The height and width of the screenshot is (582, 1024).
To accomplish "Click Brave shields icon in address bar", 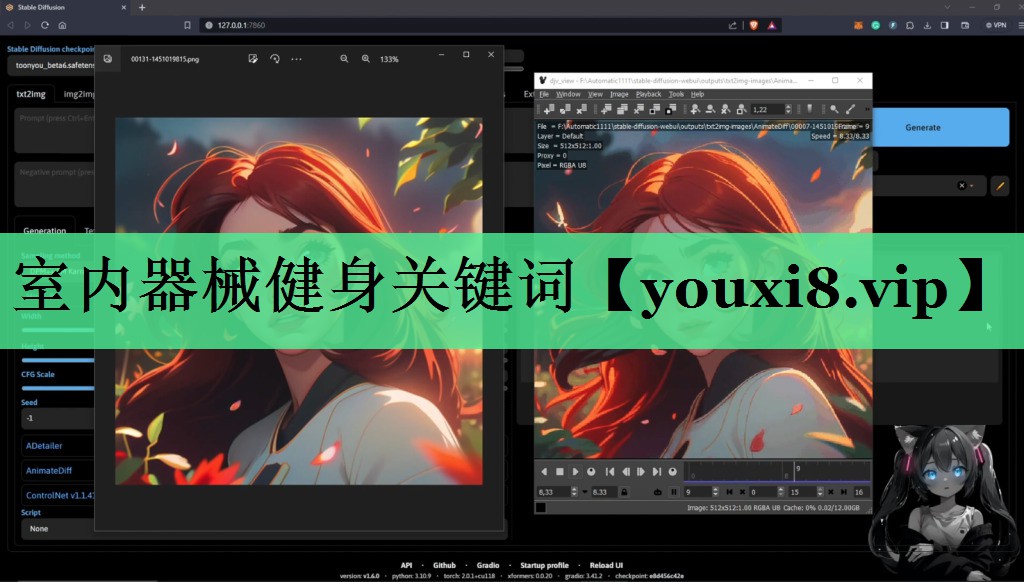I will coord(753,25).
